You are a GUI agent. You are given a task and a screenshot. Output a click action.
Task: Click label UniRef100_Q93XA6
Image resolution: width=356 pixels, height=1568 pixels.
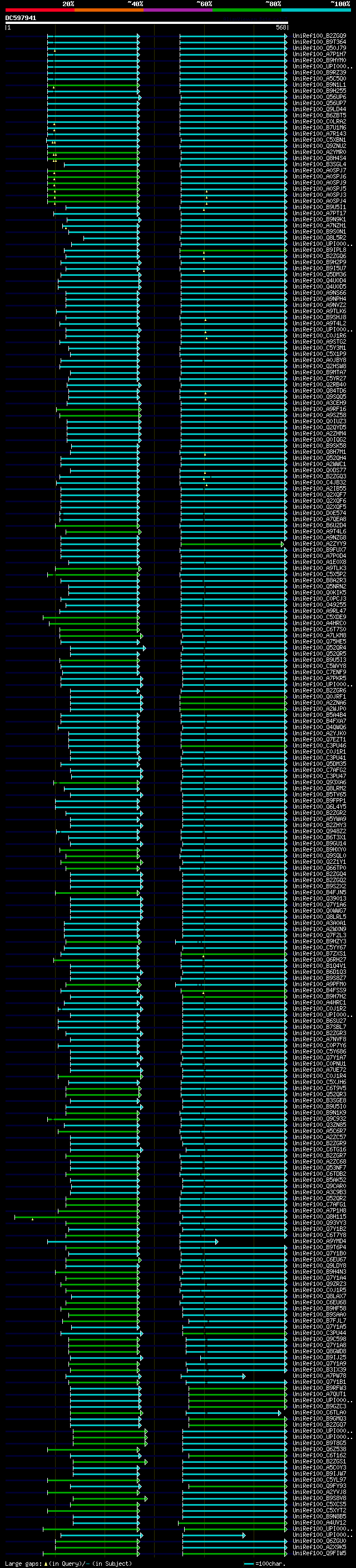tap(319, 782)
